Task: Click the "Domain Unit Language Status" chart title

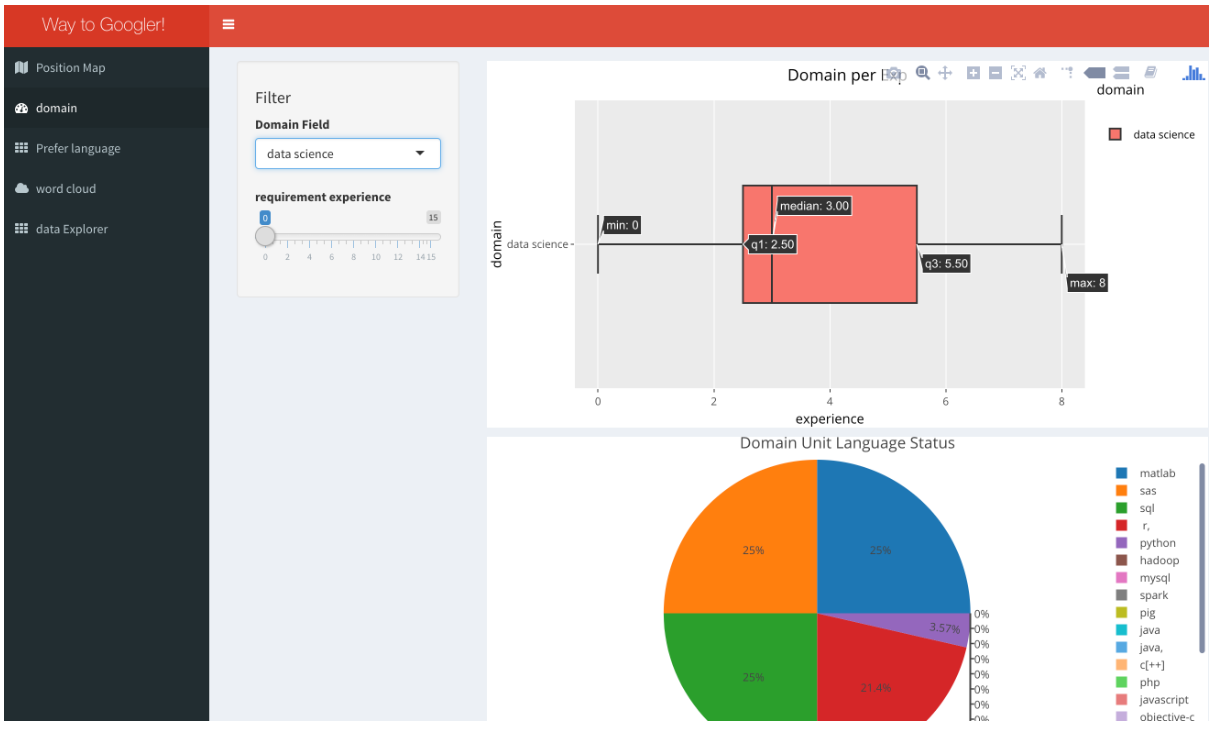Action: click(847, 443)
